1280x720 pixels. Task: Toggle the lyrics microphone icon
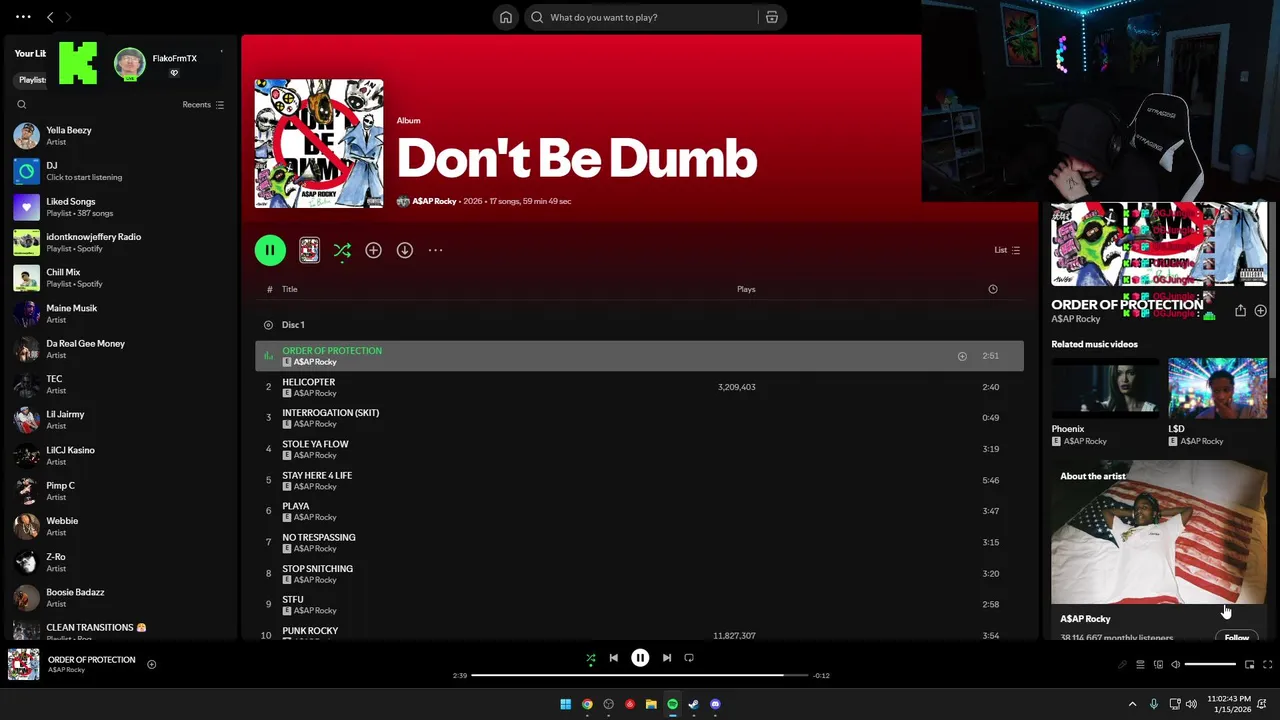(x=1122, y=664)
